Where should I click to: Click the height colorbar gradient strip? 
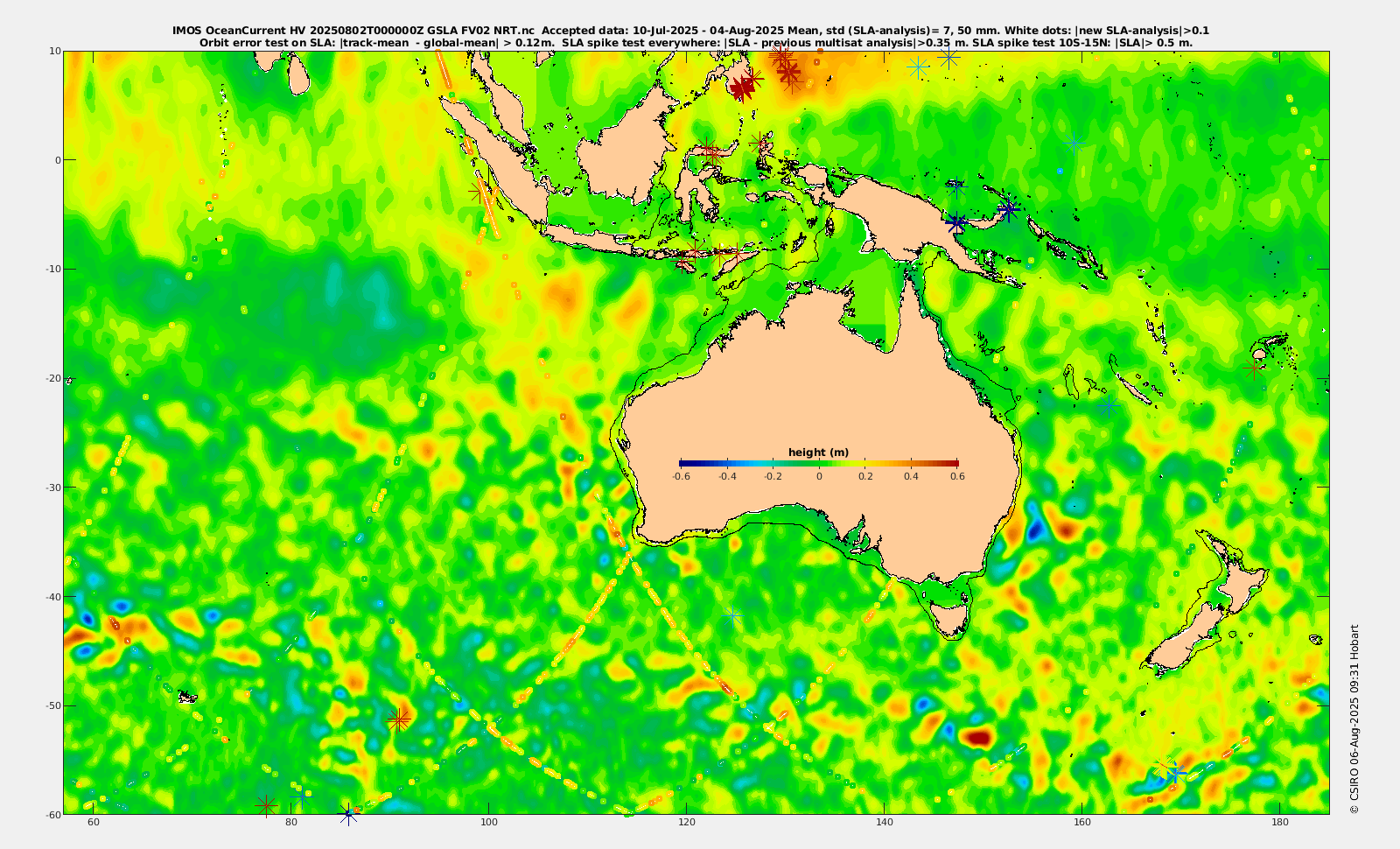point(819,463)
